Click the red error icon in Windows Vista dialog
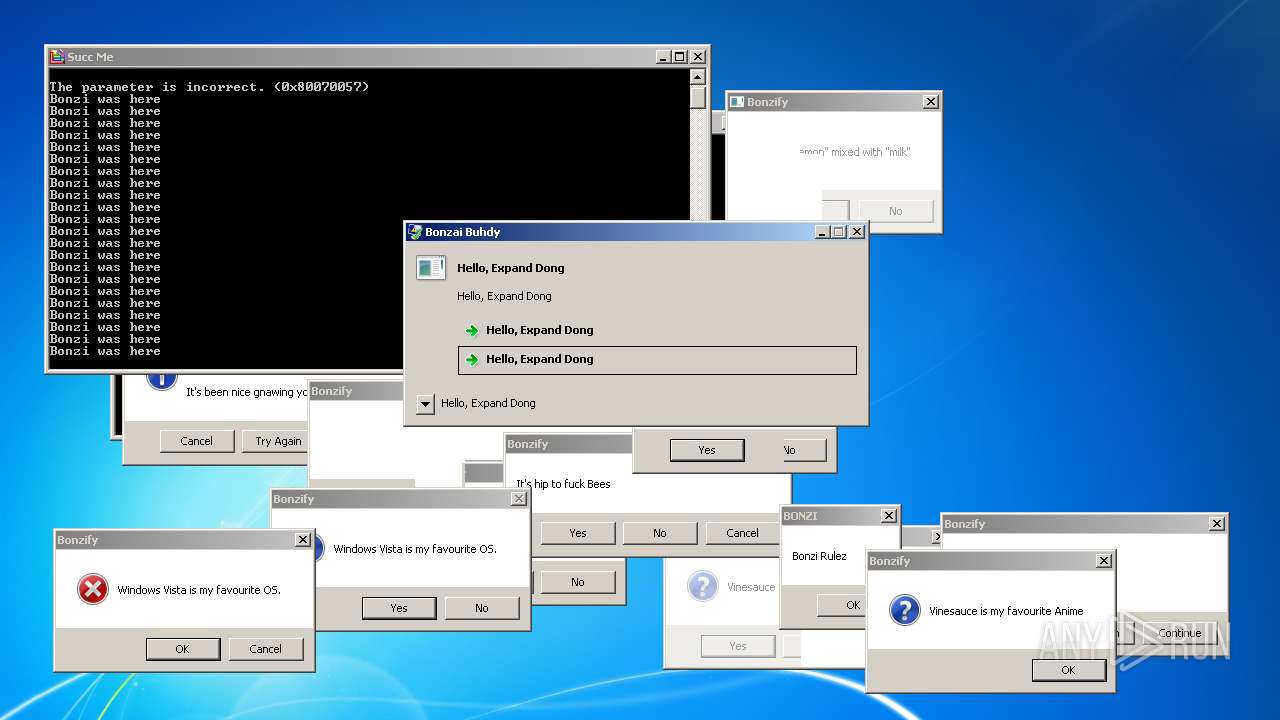Viewport: 1280px width, 720px height. pos(93,590)
